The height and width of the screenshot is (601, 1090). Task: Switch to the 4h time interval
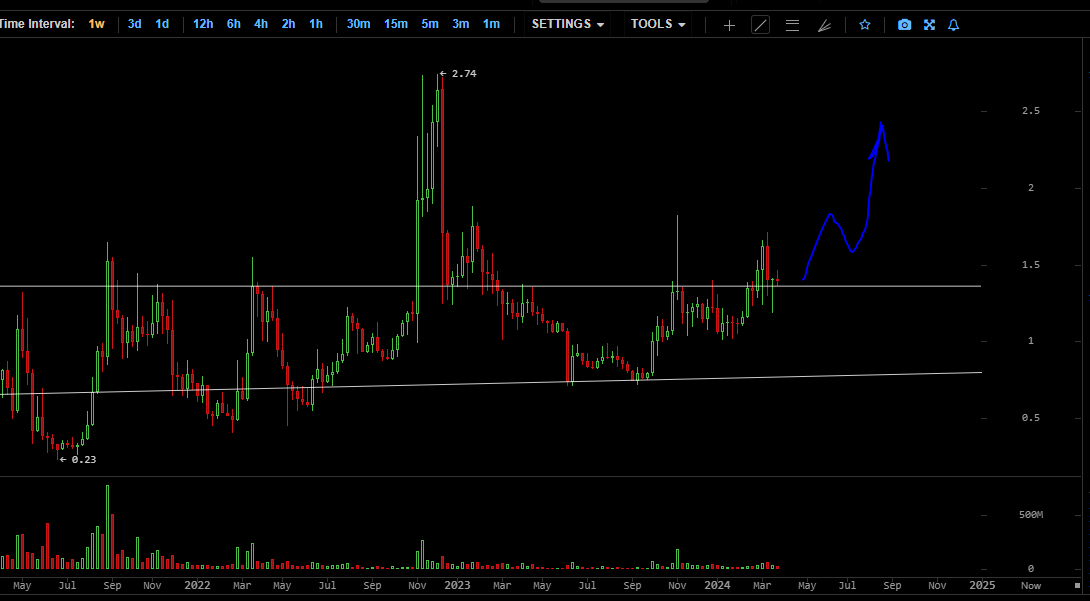coord(261,24)
